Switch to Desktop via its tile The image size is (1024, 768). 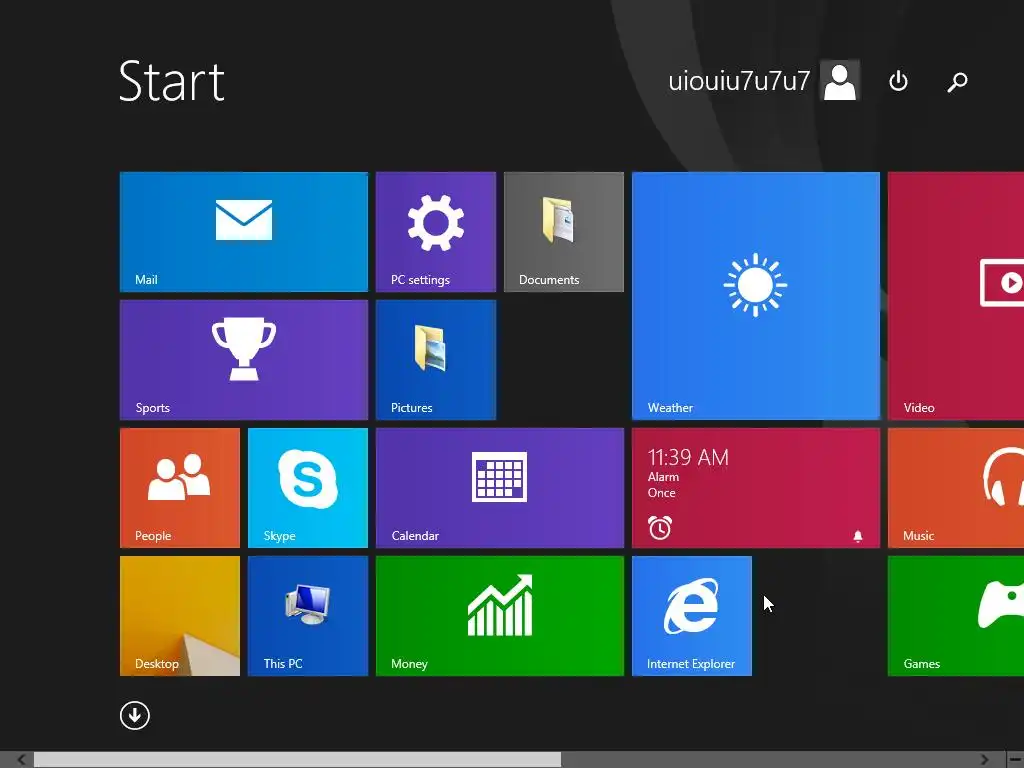[180, 616]
